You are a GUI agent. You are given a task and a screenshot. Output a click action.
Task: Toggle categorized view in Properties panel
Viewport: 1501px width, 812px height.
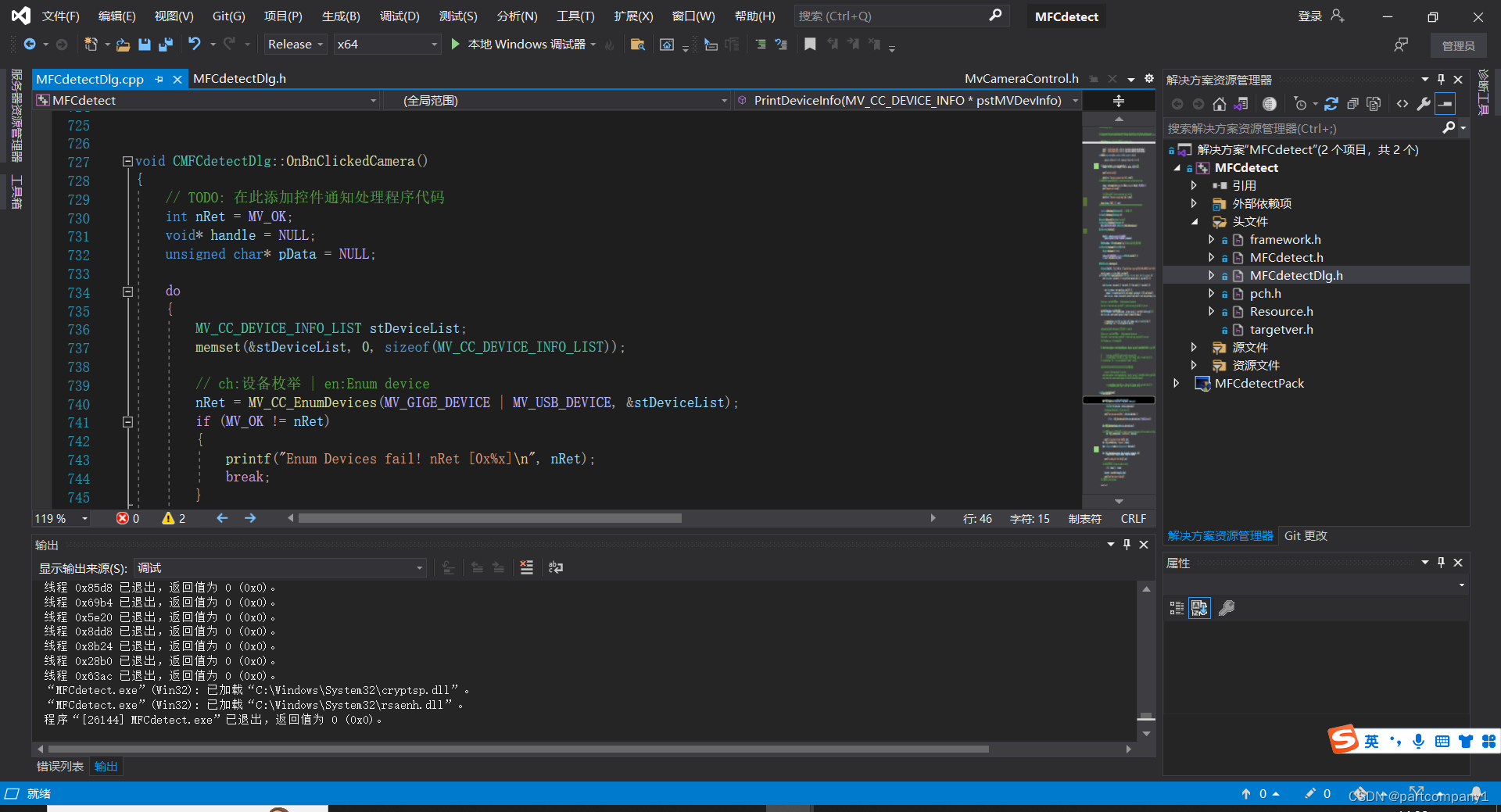(x=1177, y=608)
